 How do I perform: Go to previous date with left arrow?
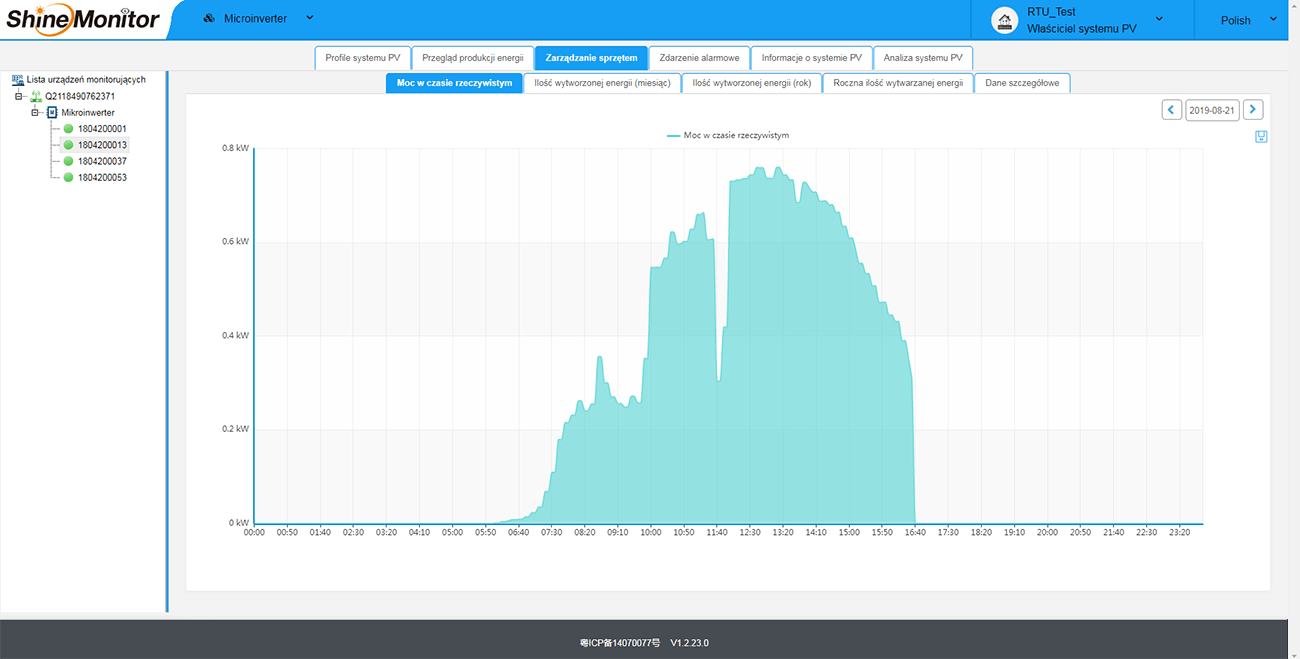point(1172,110)
